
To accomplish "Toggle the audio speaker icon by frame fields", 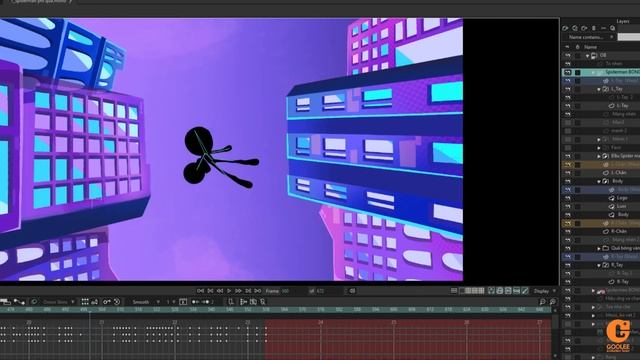I will point(352,291).
